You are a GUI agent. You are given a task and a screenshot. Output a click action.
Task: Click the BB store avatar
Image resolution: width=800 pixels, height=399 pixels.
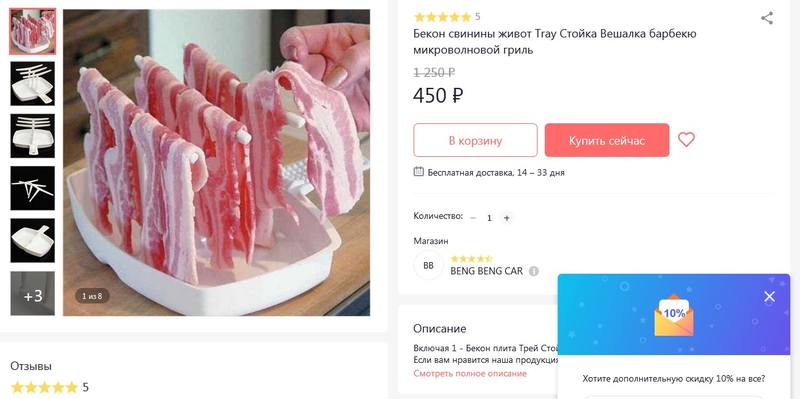(x=429, y=265)
